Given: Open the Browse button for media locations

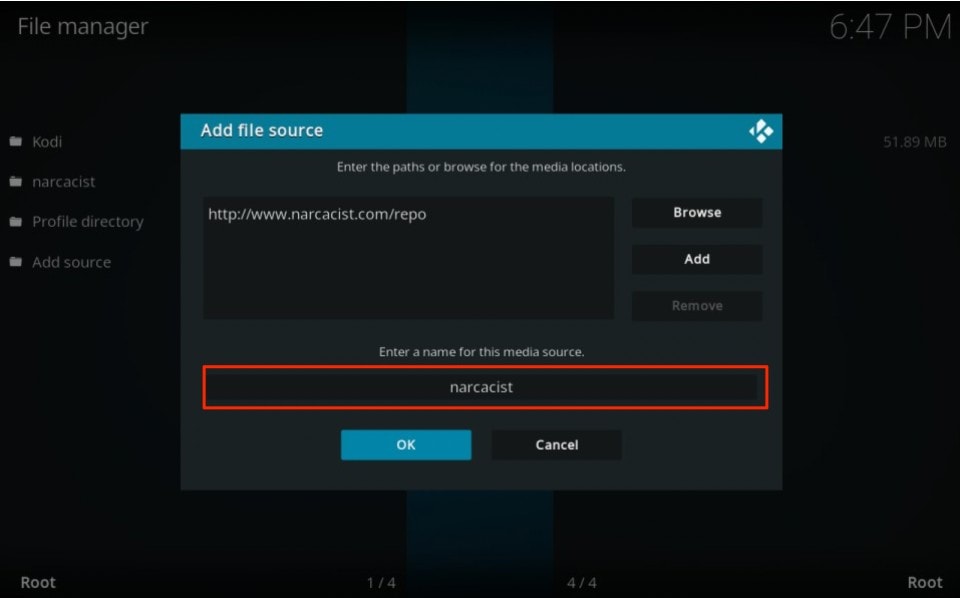Looking at the screenshot, I should pyautogui.click(x=697, y=212).
